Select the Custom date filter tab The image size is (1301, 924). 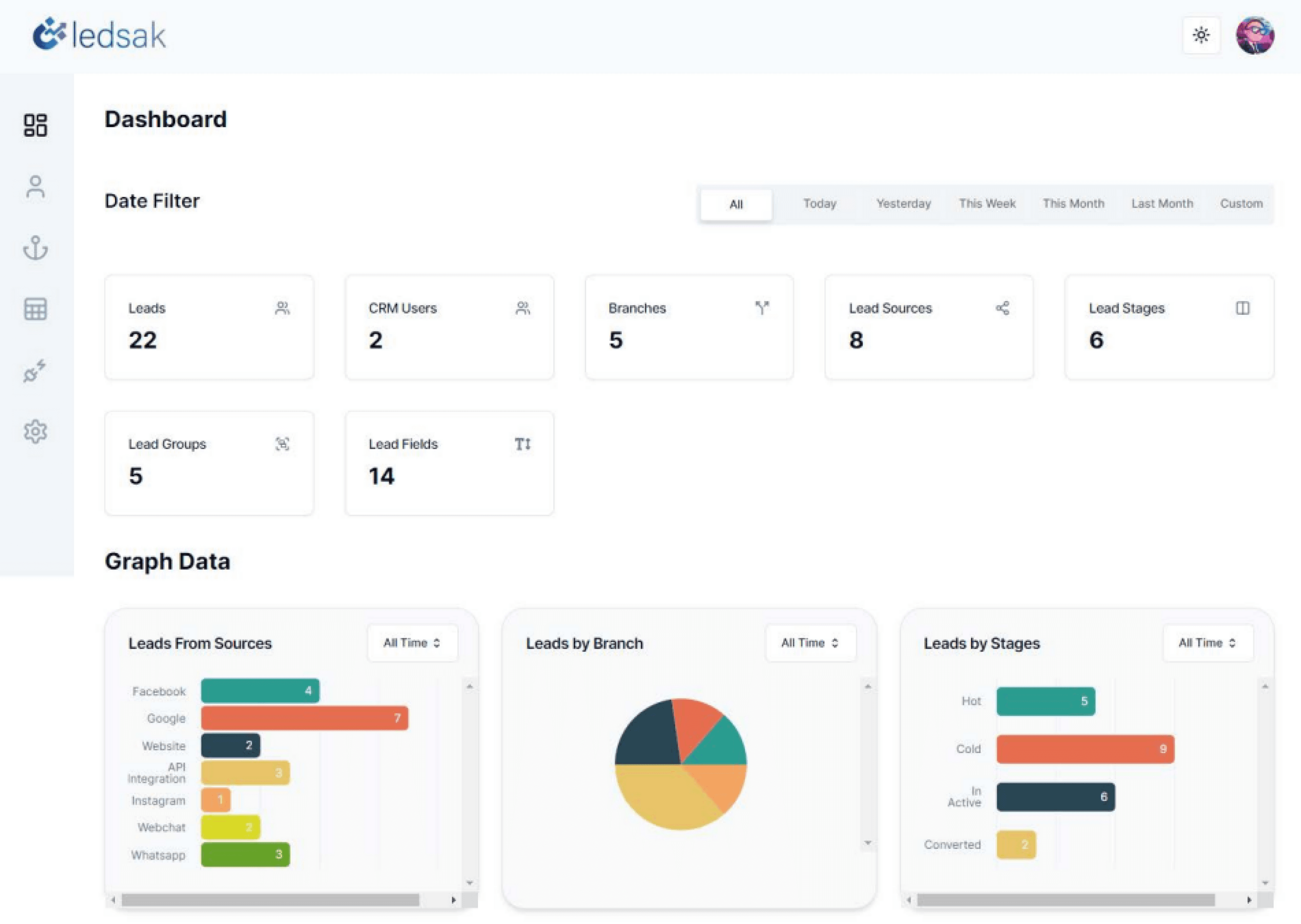coord(1241,204)
